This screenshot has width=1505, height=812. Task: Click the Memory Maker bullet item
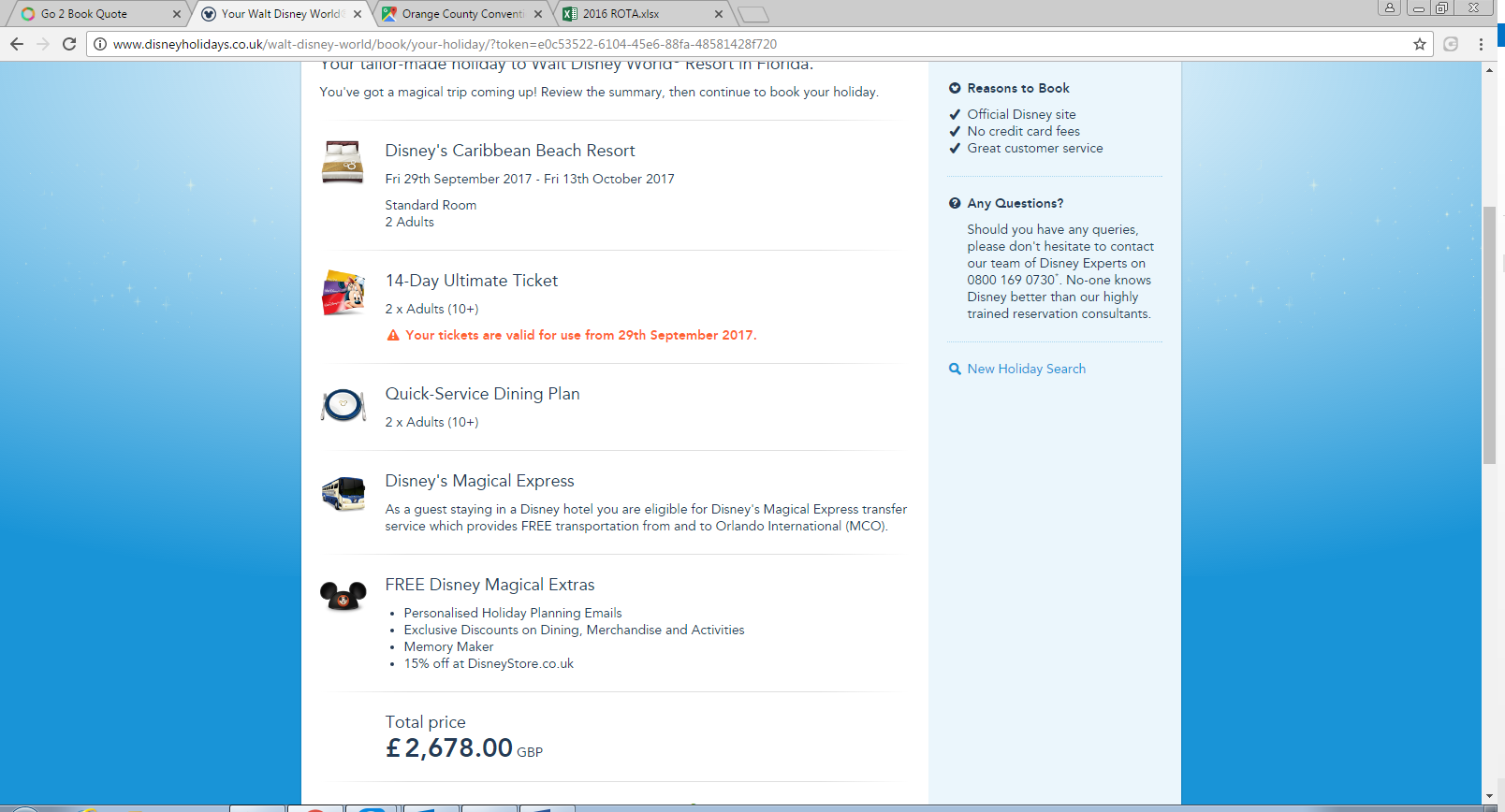click(x=448, y=646)
